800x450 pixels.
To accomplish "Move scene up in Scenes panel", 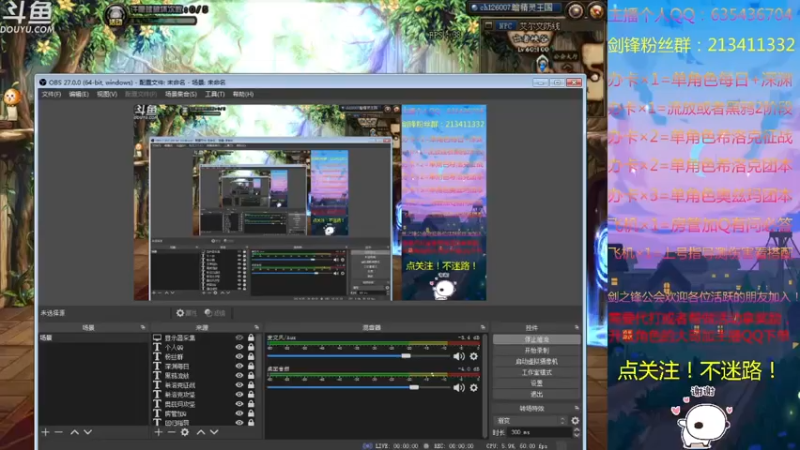I will coord(74,432).
